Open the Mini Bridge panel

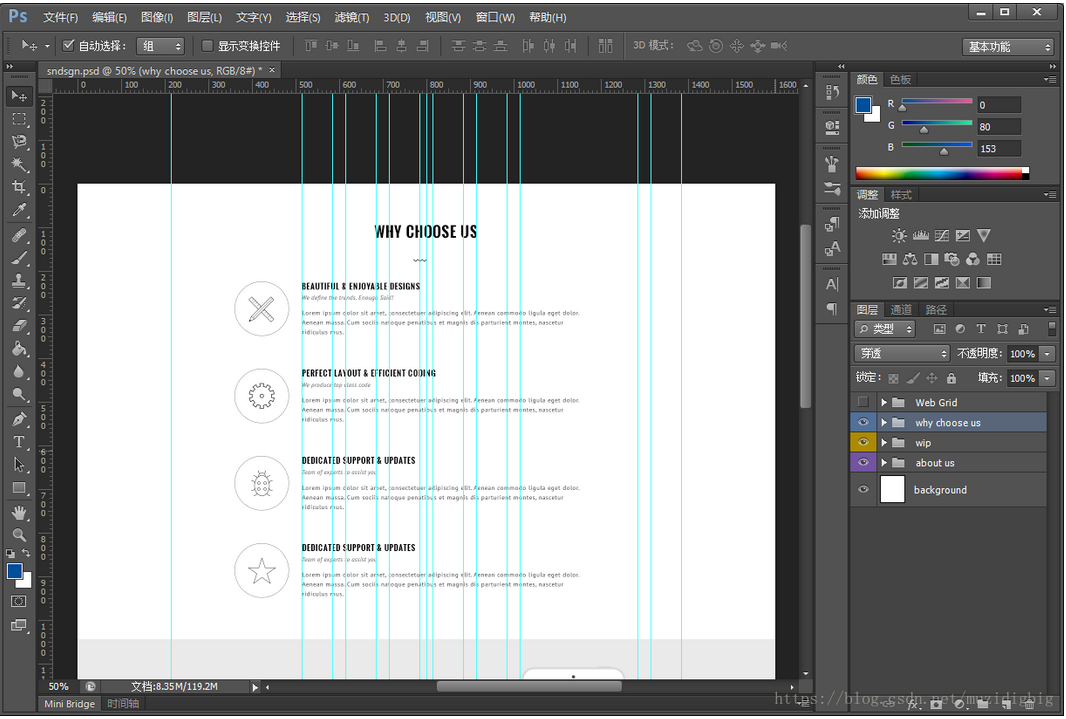coord(69,704)
